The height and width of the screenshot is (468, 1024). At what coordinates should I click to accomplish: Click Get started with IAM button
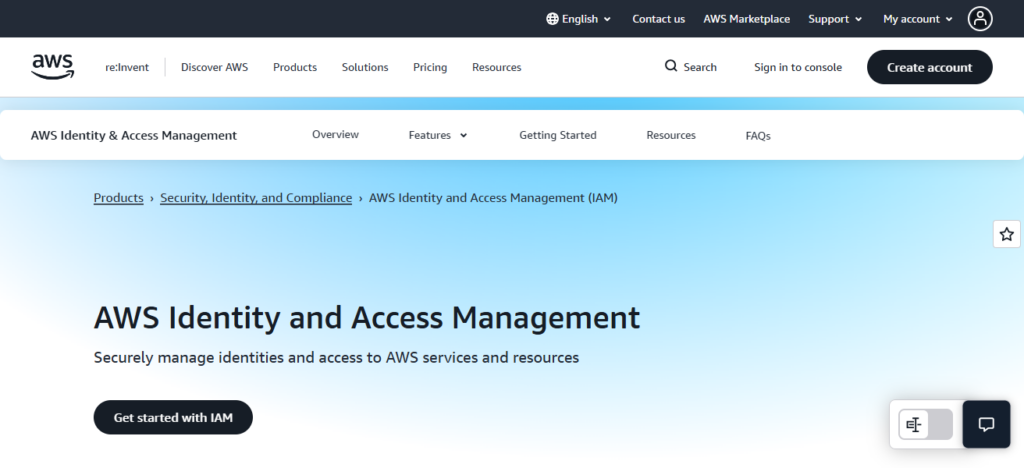click(x=173, y=417)
